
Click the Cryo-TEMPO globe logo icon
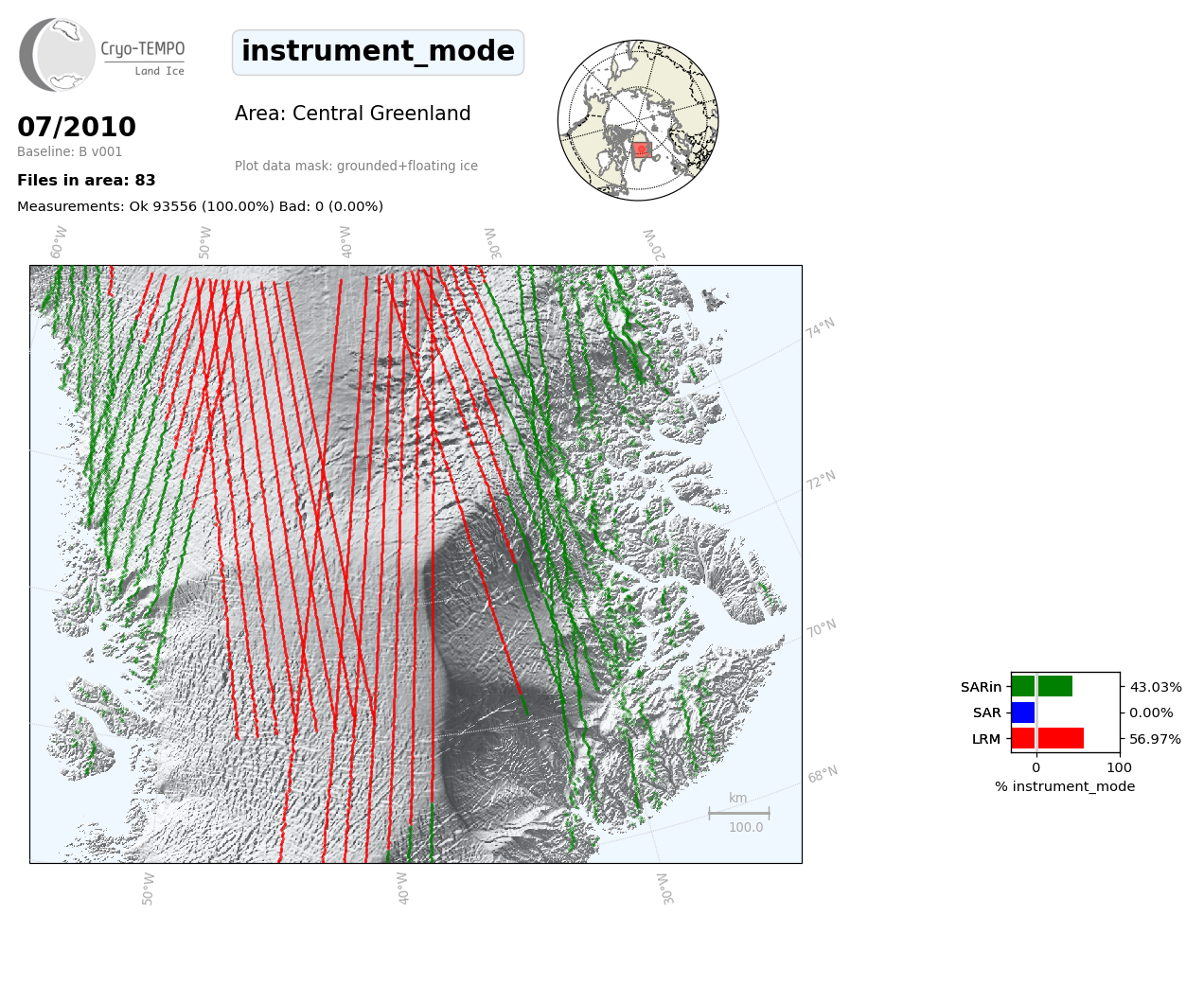point(58,55)
